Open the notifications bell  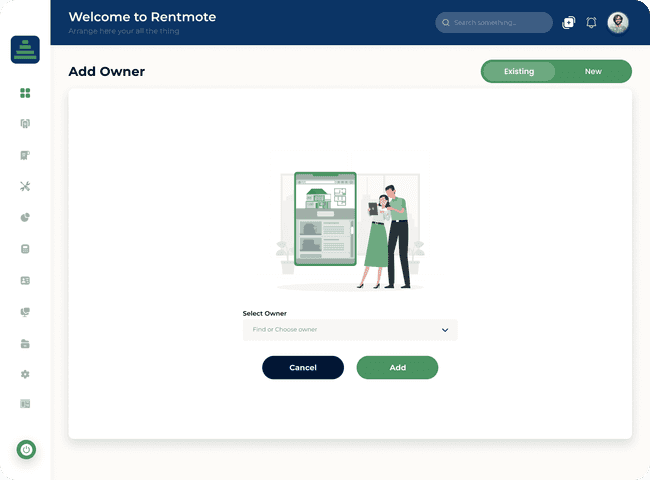click(x=592, y=22)
